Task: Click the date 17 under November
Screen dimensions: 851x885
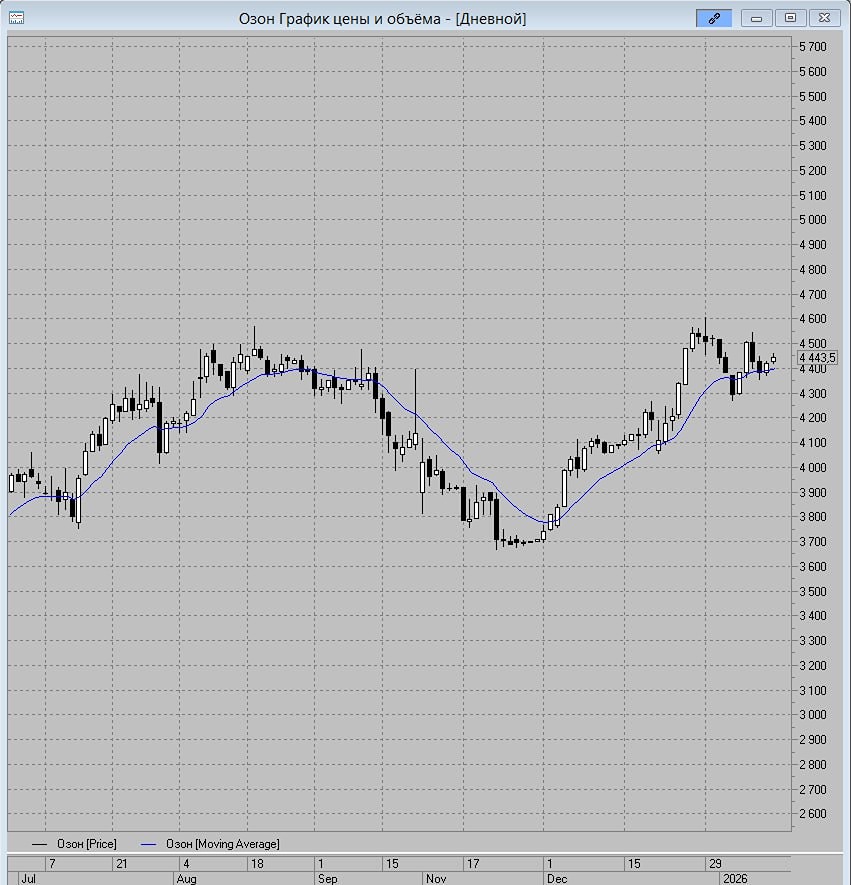Action: pyautogui.click(x=473, y=864)
